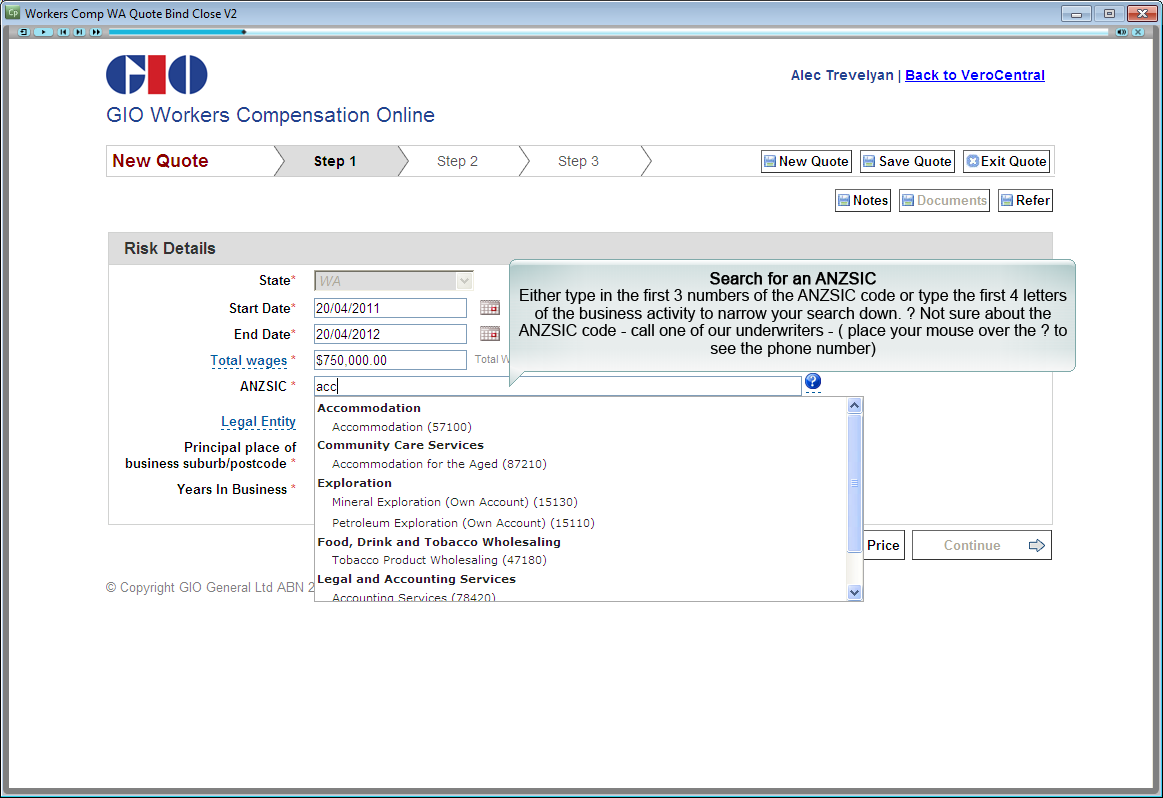Image resolution: width=1163 pixels, height=798 pixels.
Task: Click the Start Date field
Action: 390,308
